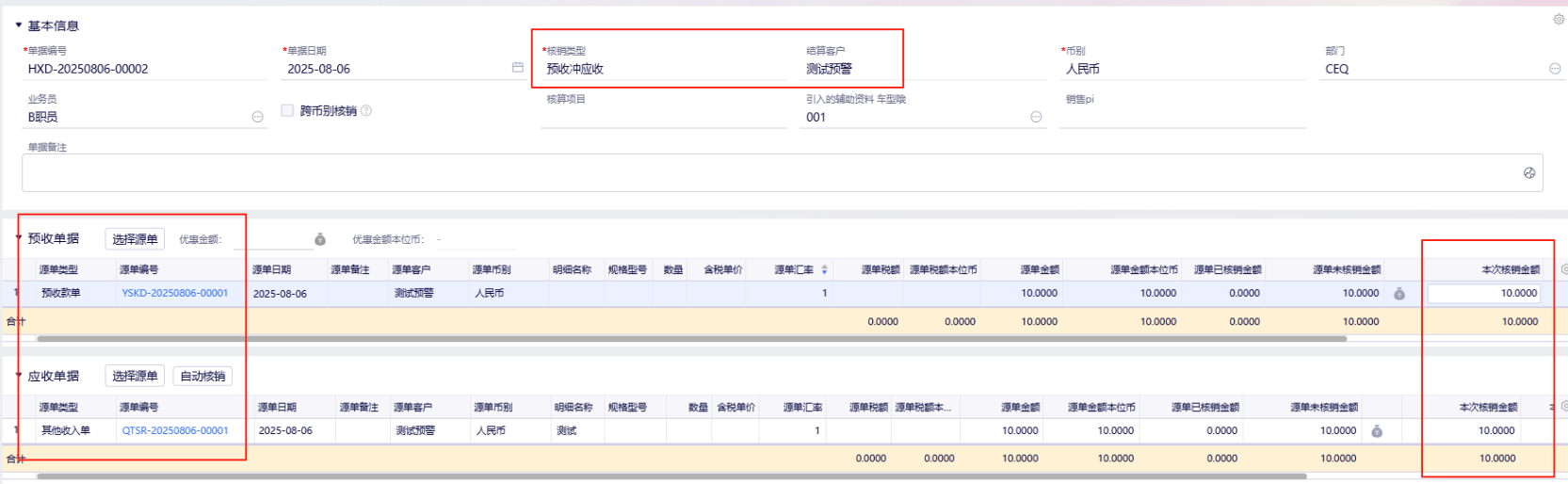Click 选择源单 button in 预收单据 section
The height and width of the screenshot is (484, 1568).
(135, 239)
